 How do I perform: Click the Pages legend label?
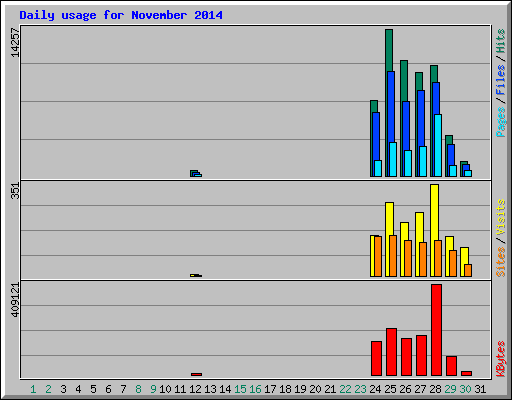[x=501, y=122]
